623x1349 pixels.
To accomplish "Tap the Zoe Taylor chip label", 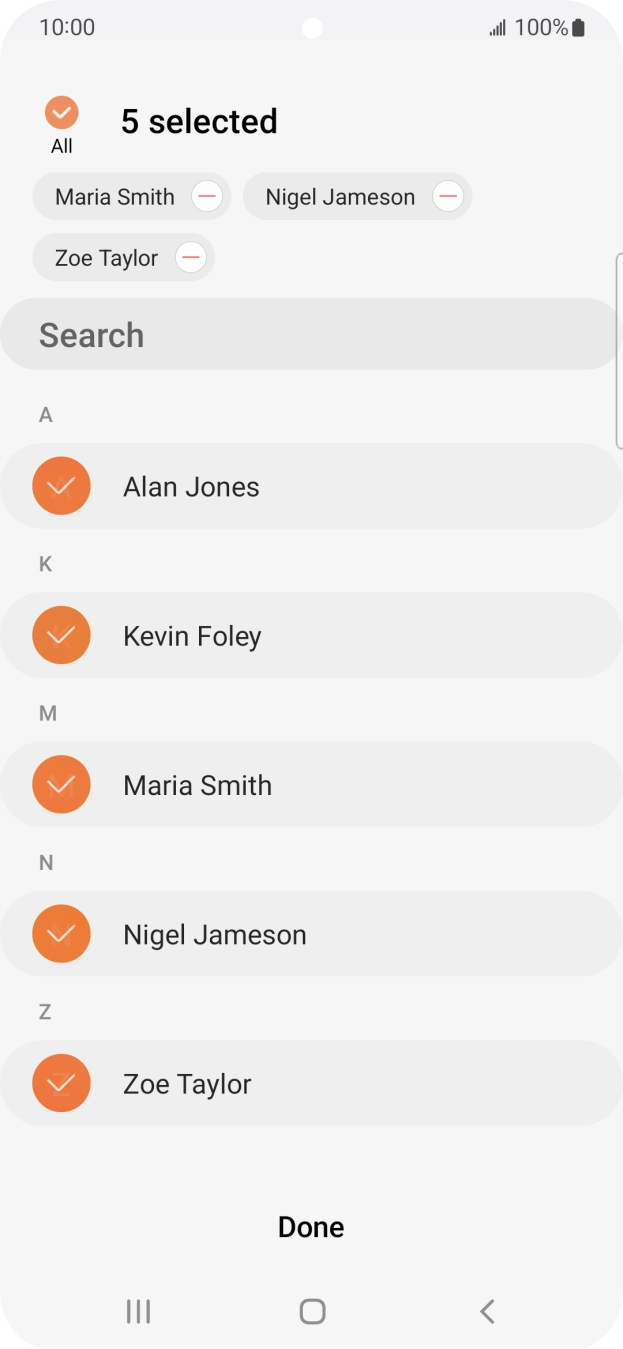I will [106, 258].
